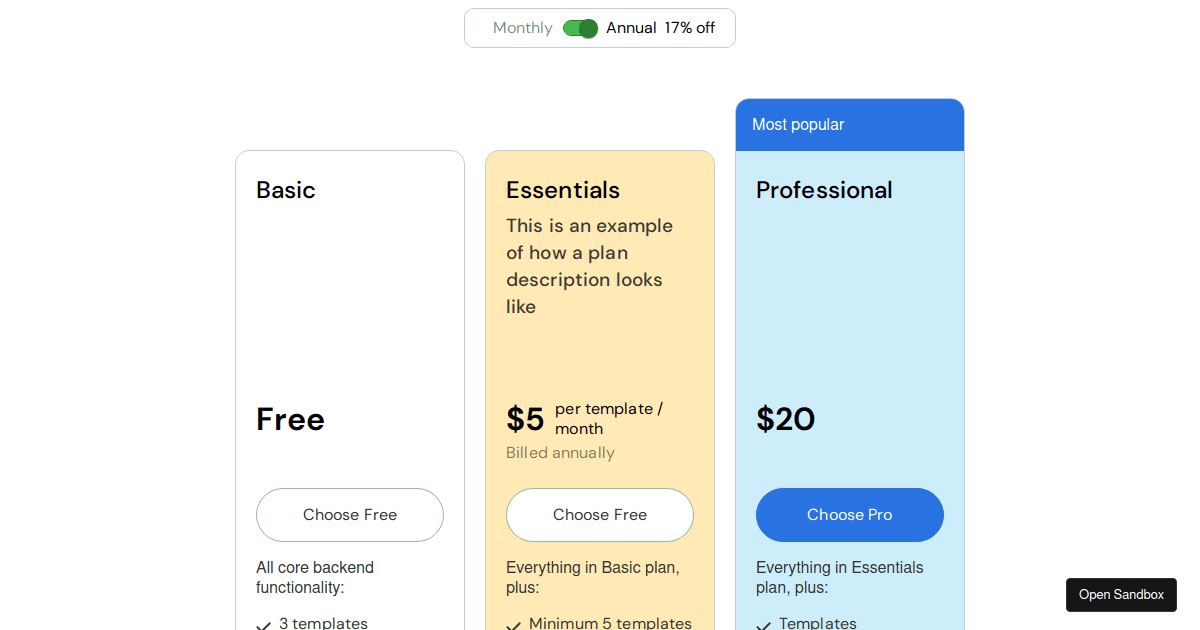Click the $20 price on Professional plan
This screenshot has width=1200, height=630.
tap(786, 419)
